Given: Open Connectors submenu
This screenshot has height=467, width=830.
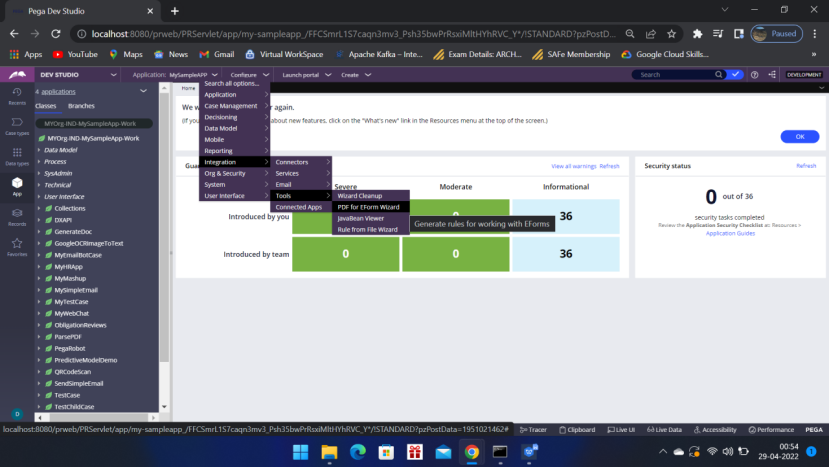Looking at the screenshot, I should (x=303, y=162).
